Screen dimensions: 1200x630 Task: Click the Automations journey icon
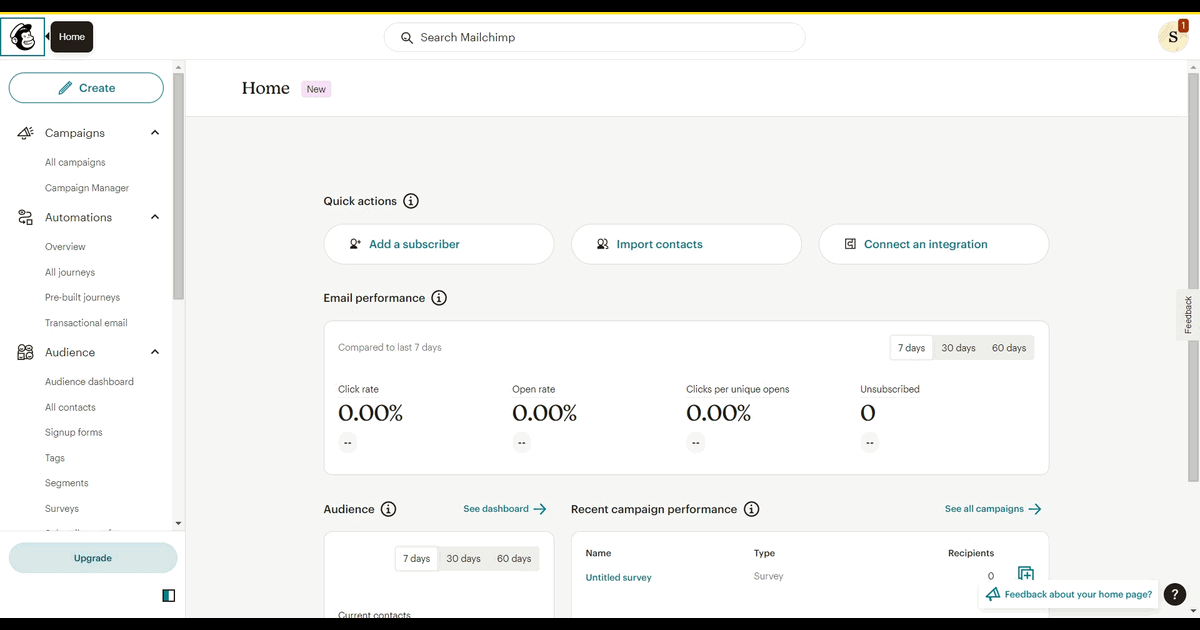tap(26, 217)
